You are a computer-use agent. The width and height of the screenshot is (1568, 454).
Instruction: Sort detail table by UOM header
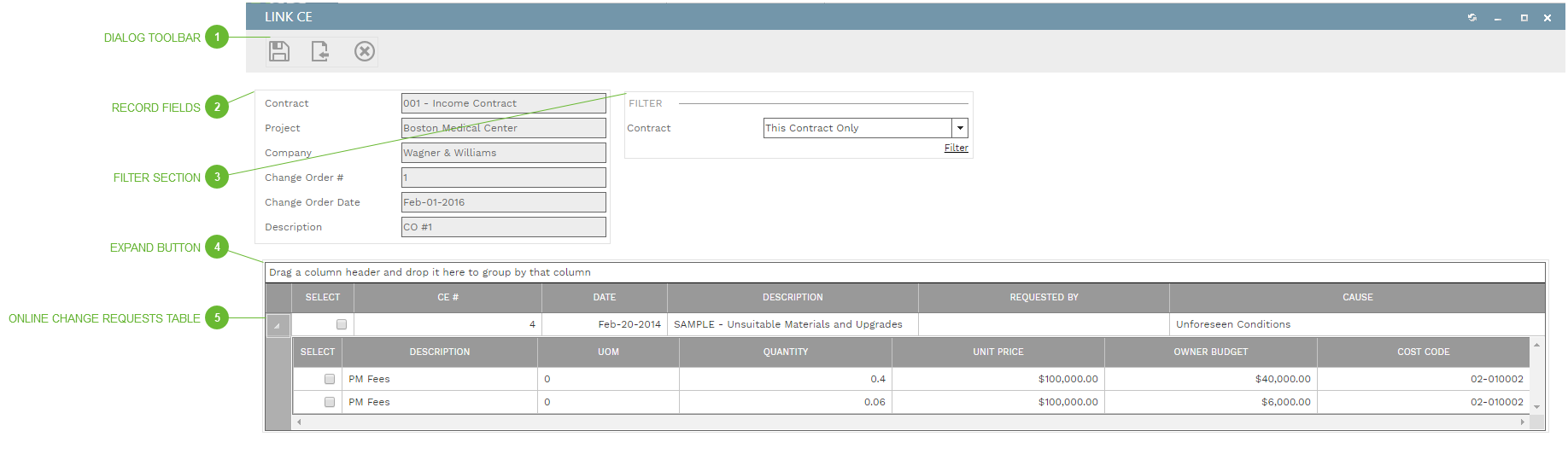(608, 352)
